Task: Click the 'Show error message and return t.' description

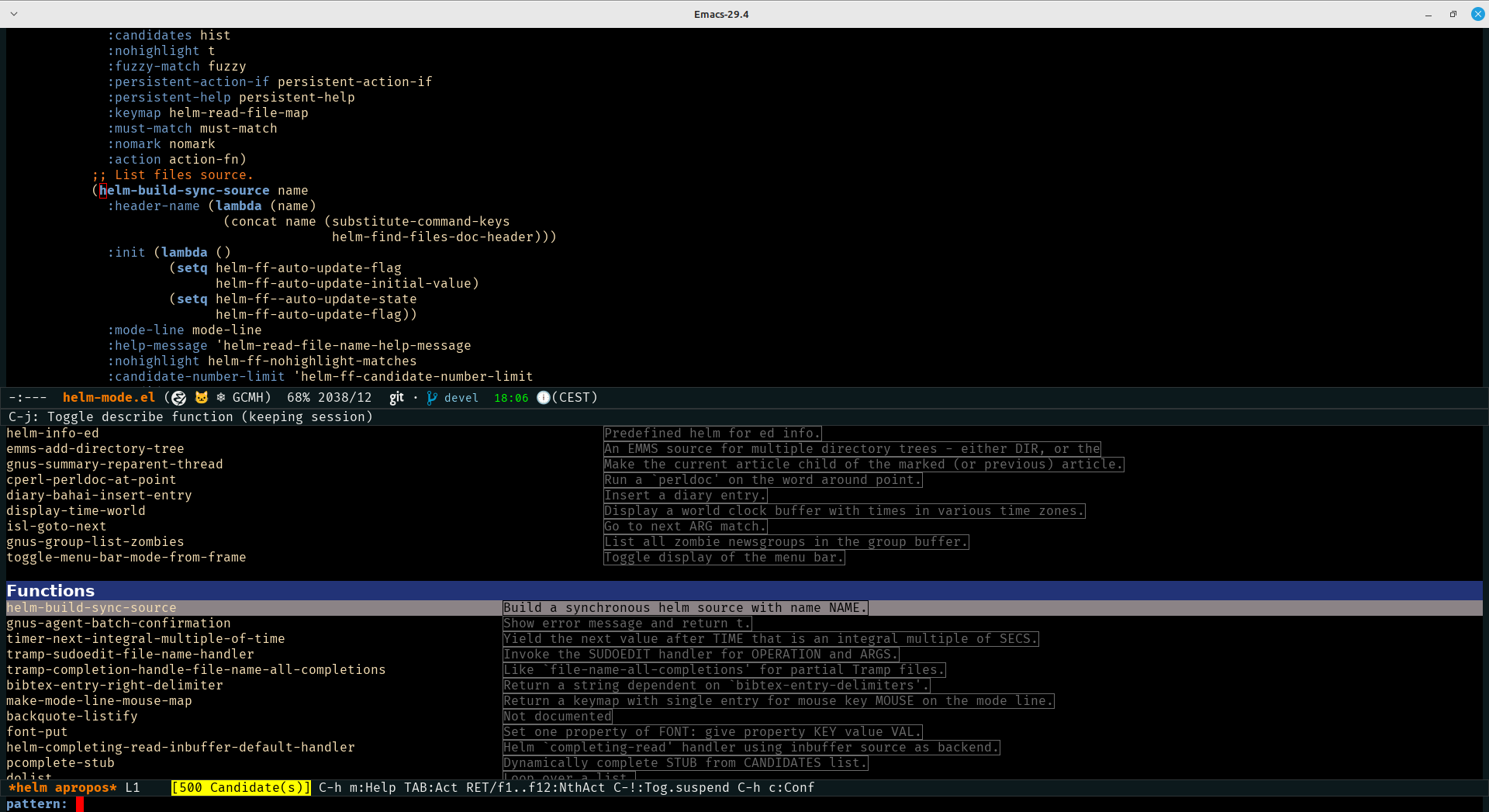Action: click(627, 624)
